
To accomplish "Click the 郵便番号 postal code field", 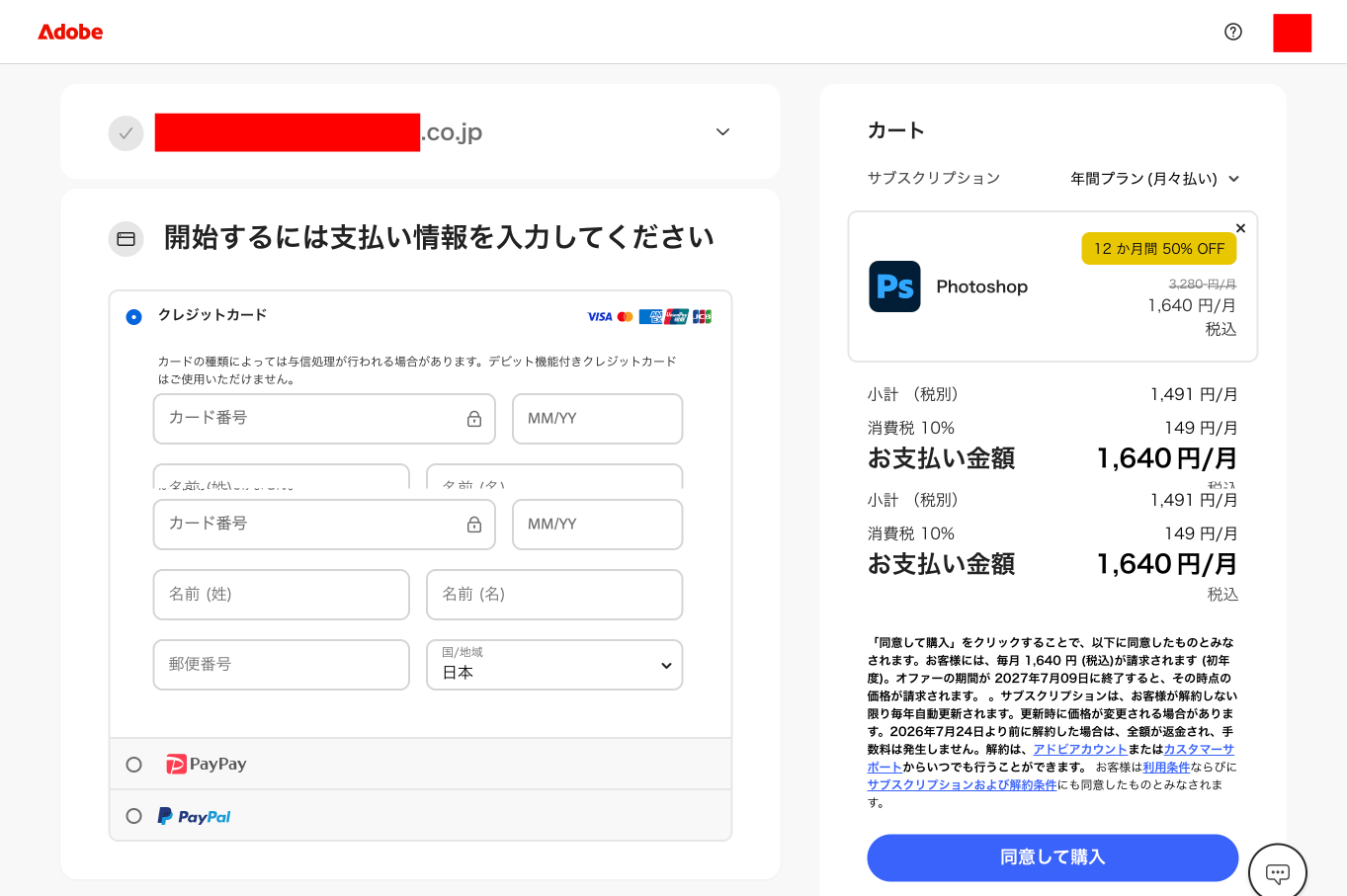I will click(x=282, y=665).
